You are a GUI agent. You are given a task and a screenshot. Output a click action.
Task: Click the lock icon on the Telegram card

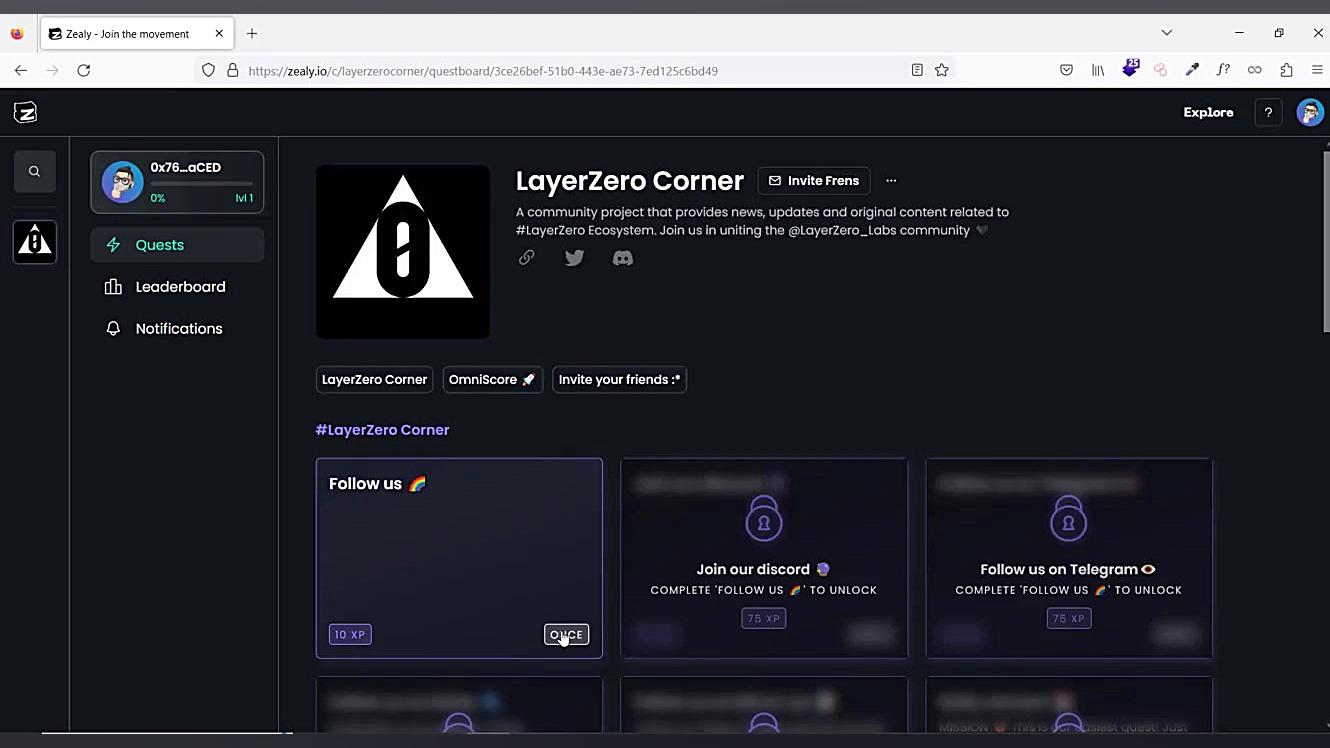[1068, 518]
